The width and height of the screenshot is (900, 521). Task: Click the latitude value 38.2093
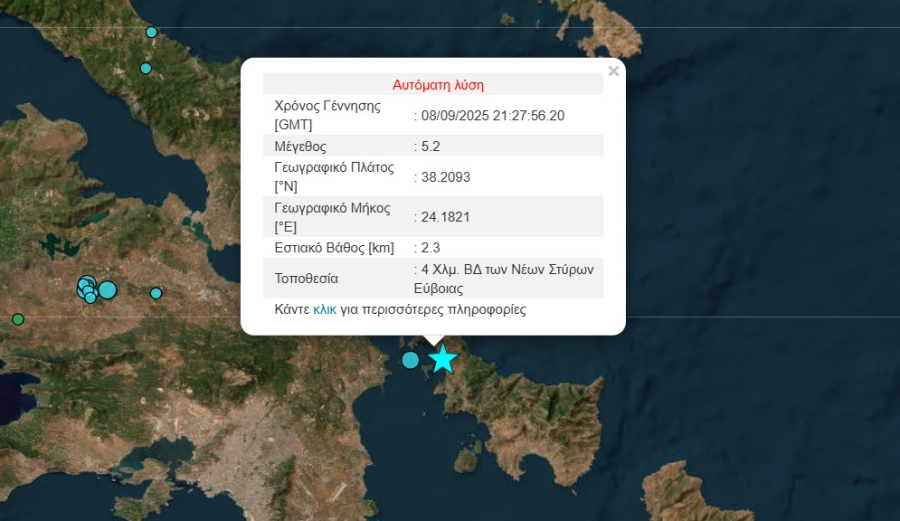pyautogui.click(x=445, y=177)
